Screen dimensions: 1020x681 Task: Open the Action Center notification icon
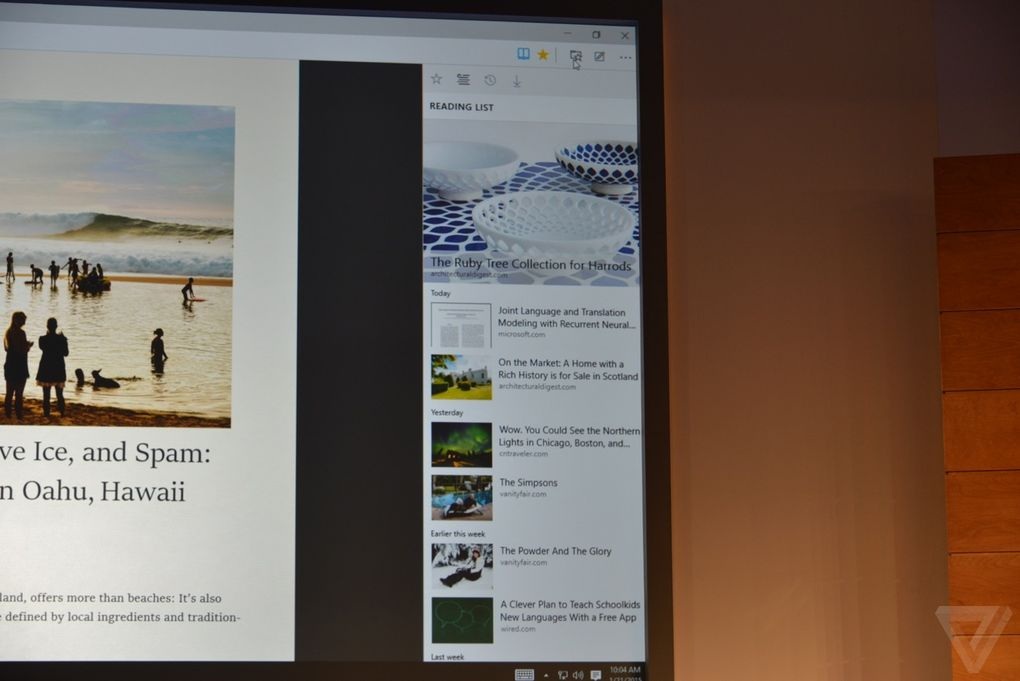click(595, 675)
